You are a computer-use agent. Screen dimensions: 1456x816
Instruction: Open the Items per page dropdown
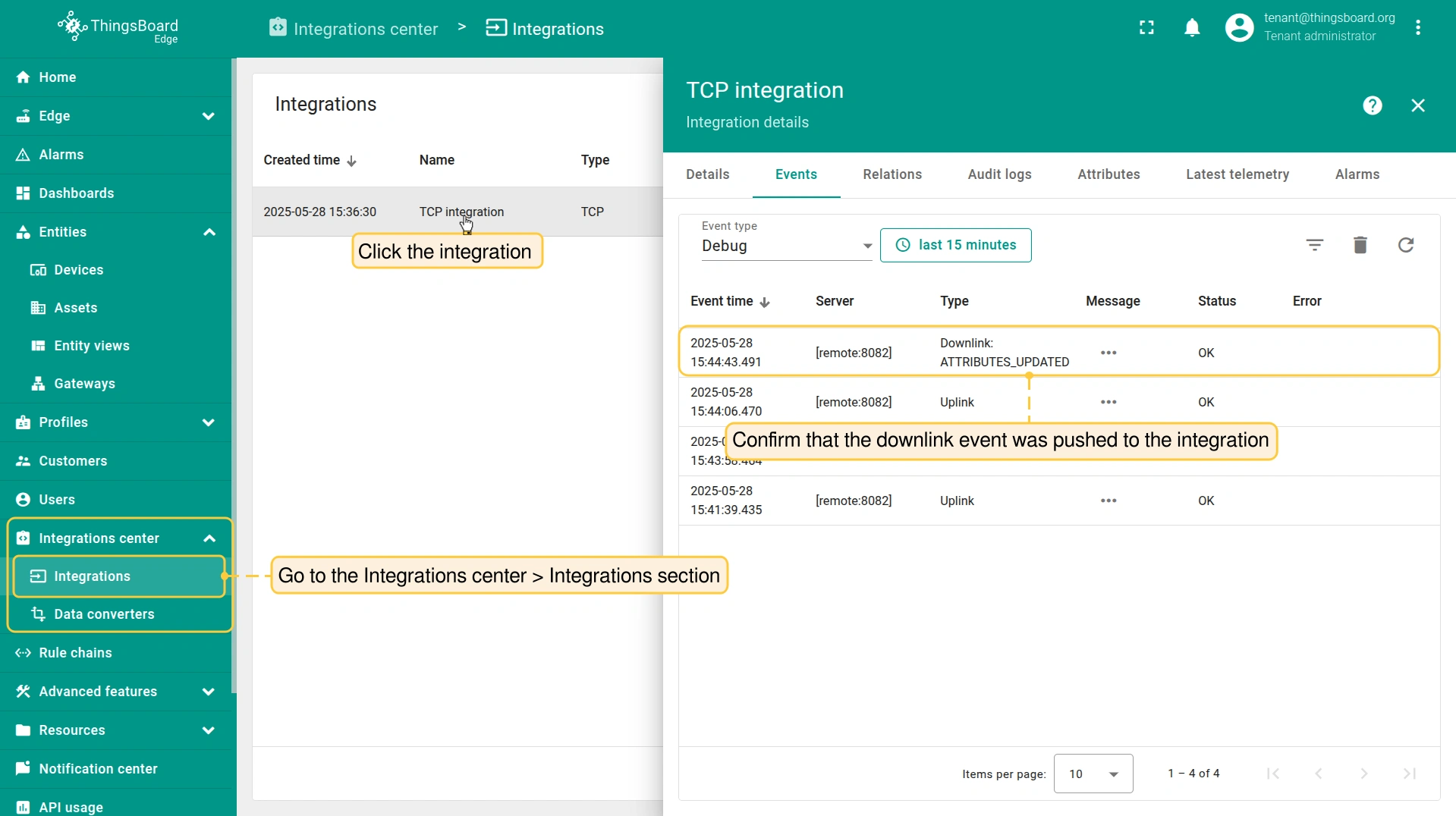1093,774
